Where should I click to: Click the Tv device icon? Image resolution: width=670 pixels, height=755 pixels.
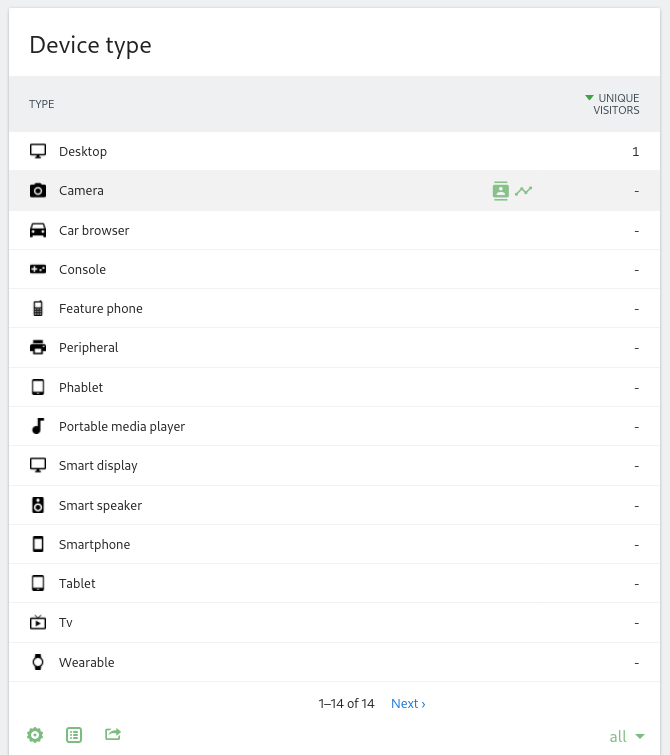38,623
